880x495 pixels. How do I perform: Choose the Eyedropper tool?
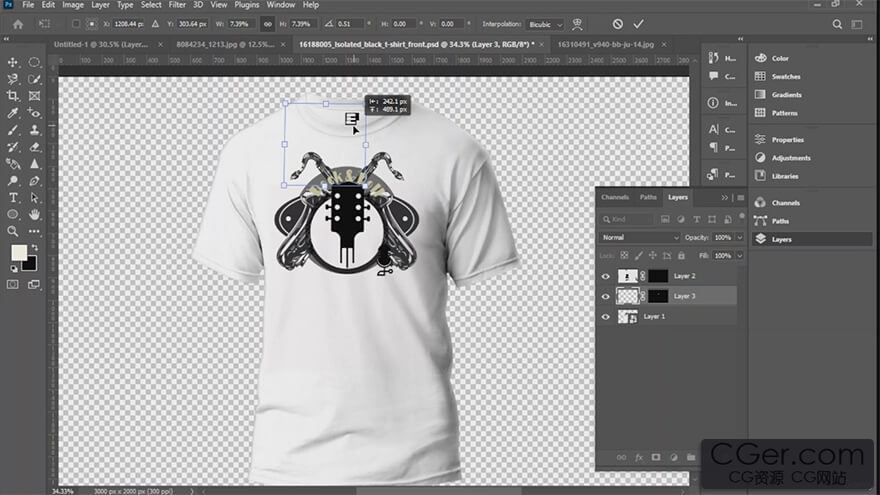pos(13,113)
